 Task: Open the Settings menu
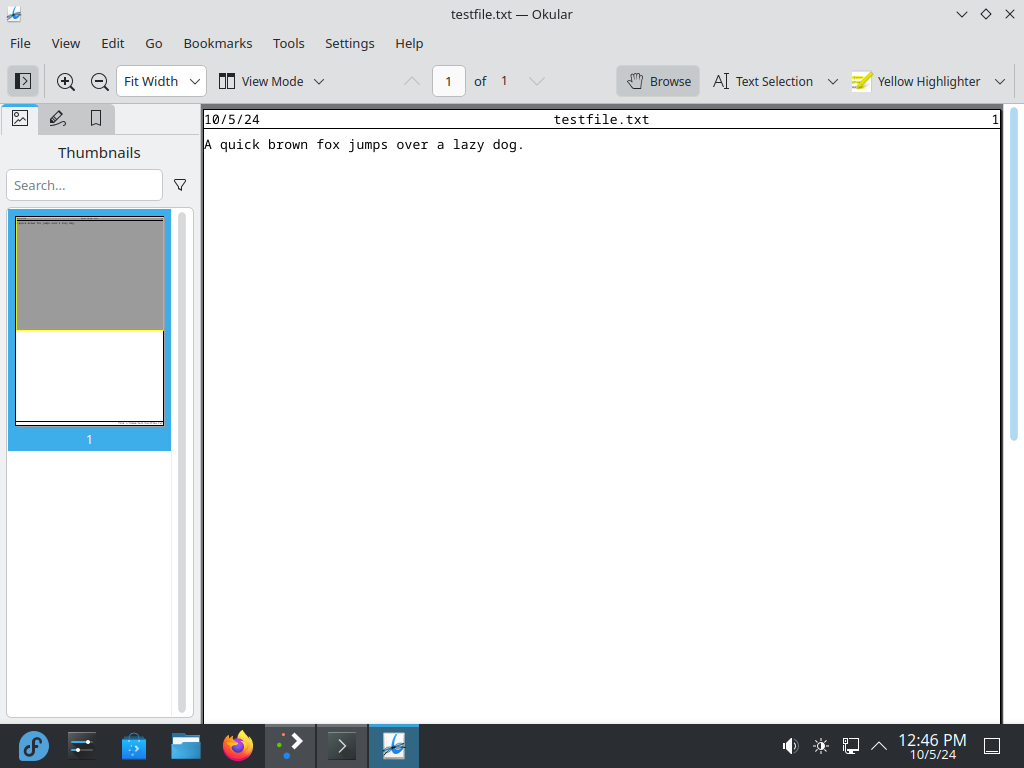tap(350, 43)
